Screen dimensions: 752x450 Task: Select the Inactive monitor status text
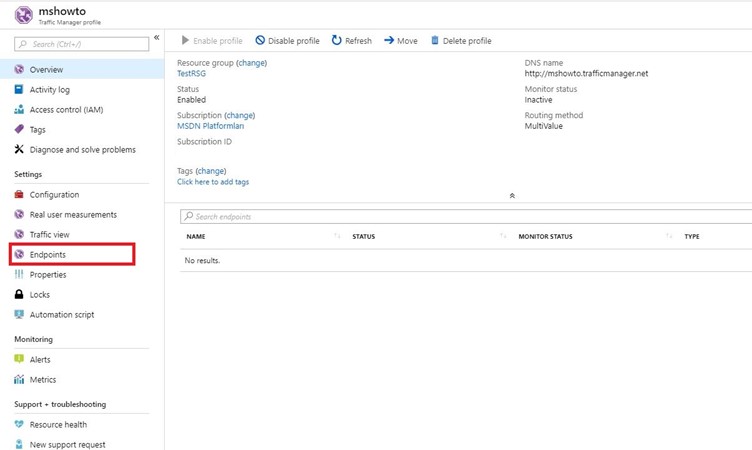(x=538, y=100)
